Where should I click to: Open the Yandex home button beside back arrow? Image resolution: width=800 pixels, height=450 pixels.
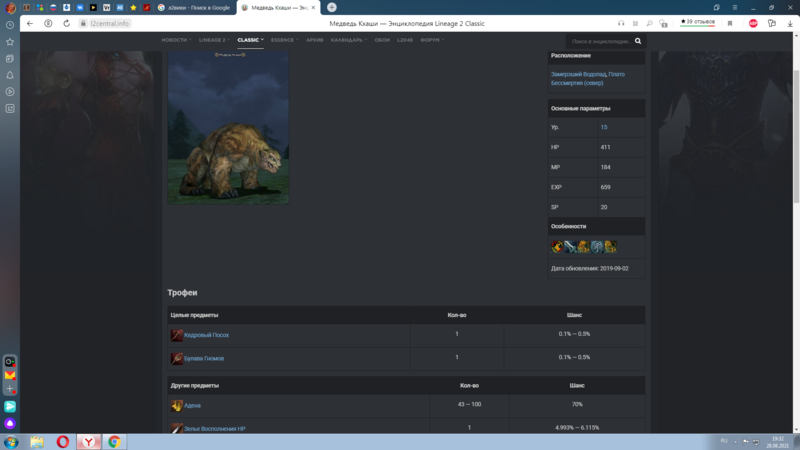[48, 23]
